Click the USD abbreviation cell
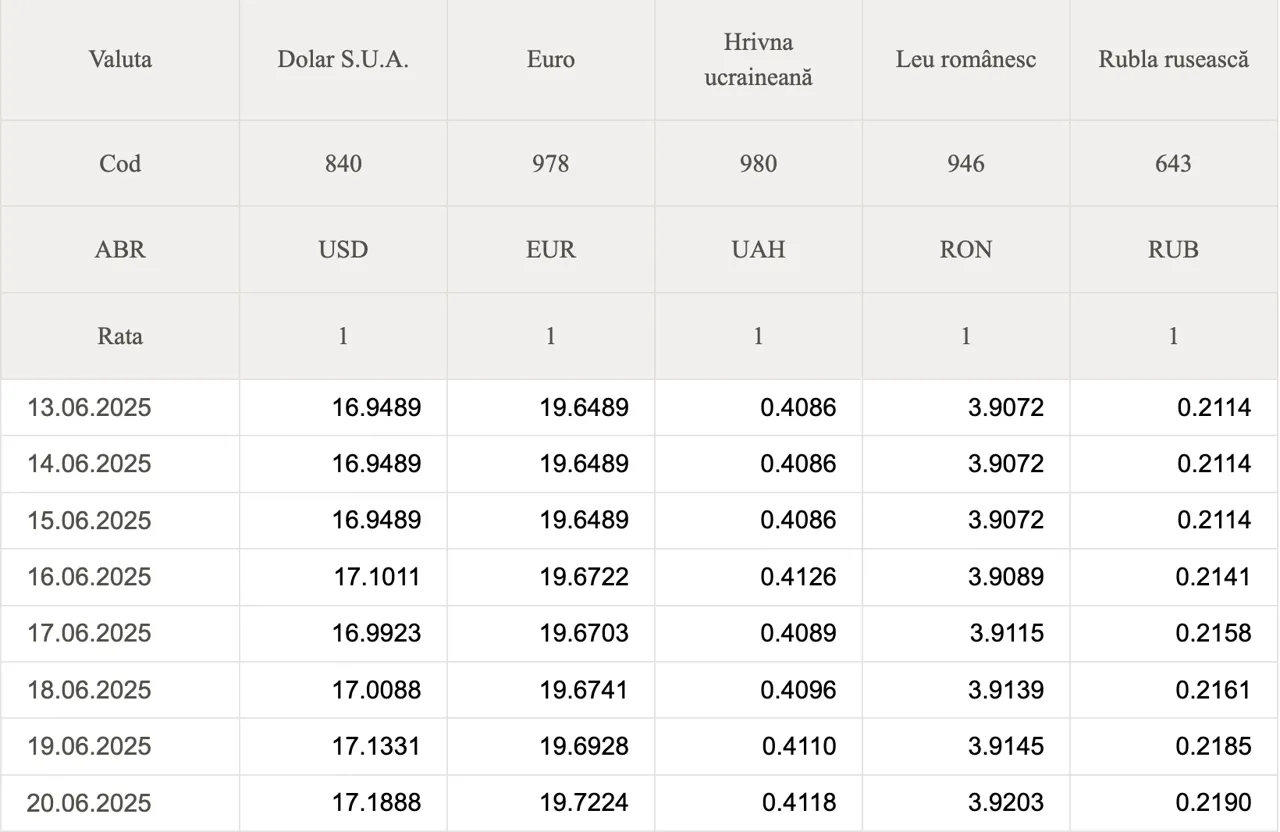Viewport: 1280px width, 832px height. click(343, 249)
